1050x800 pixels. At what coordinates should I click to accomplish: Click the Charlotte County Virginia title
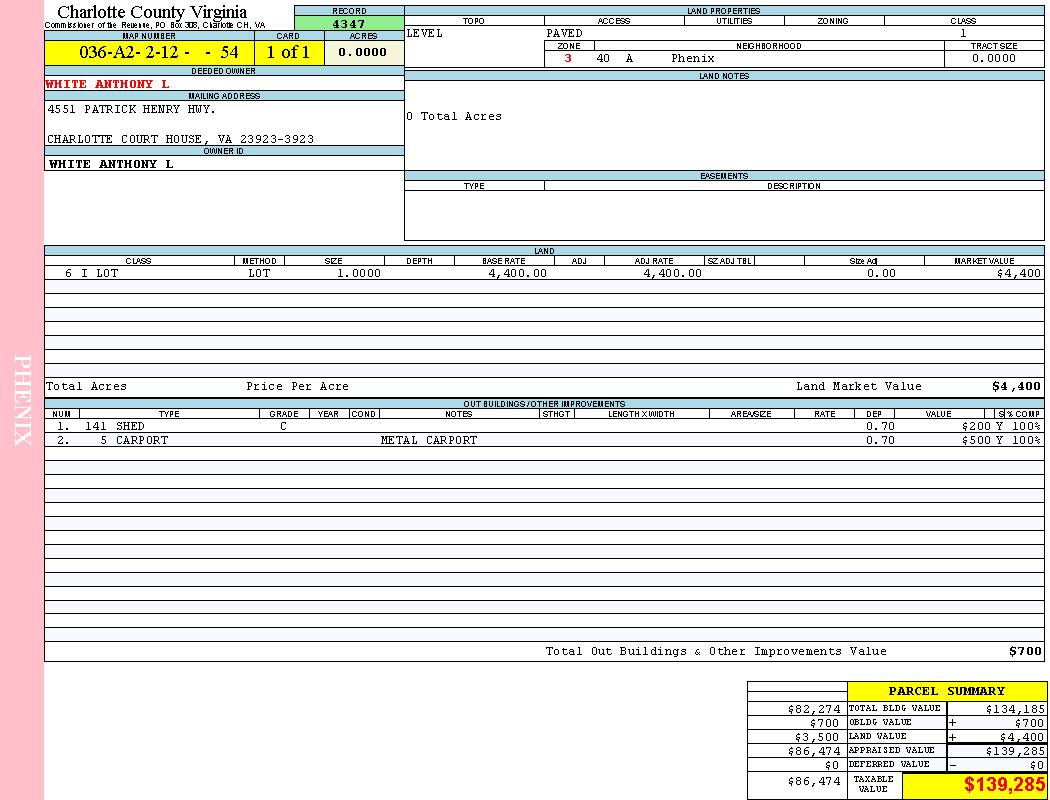pos(152,12)
